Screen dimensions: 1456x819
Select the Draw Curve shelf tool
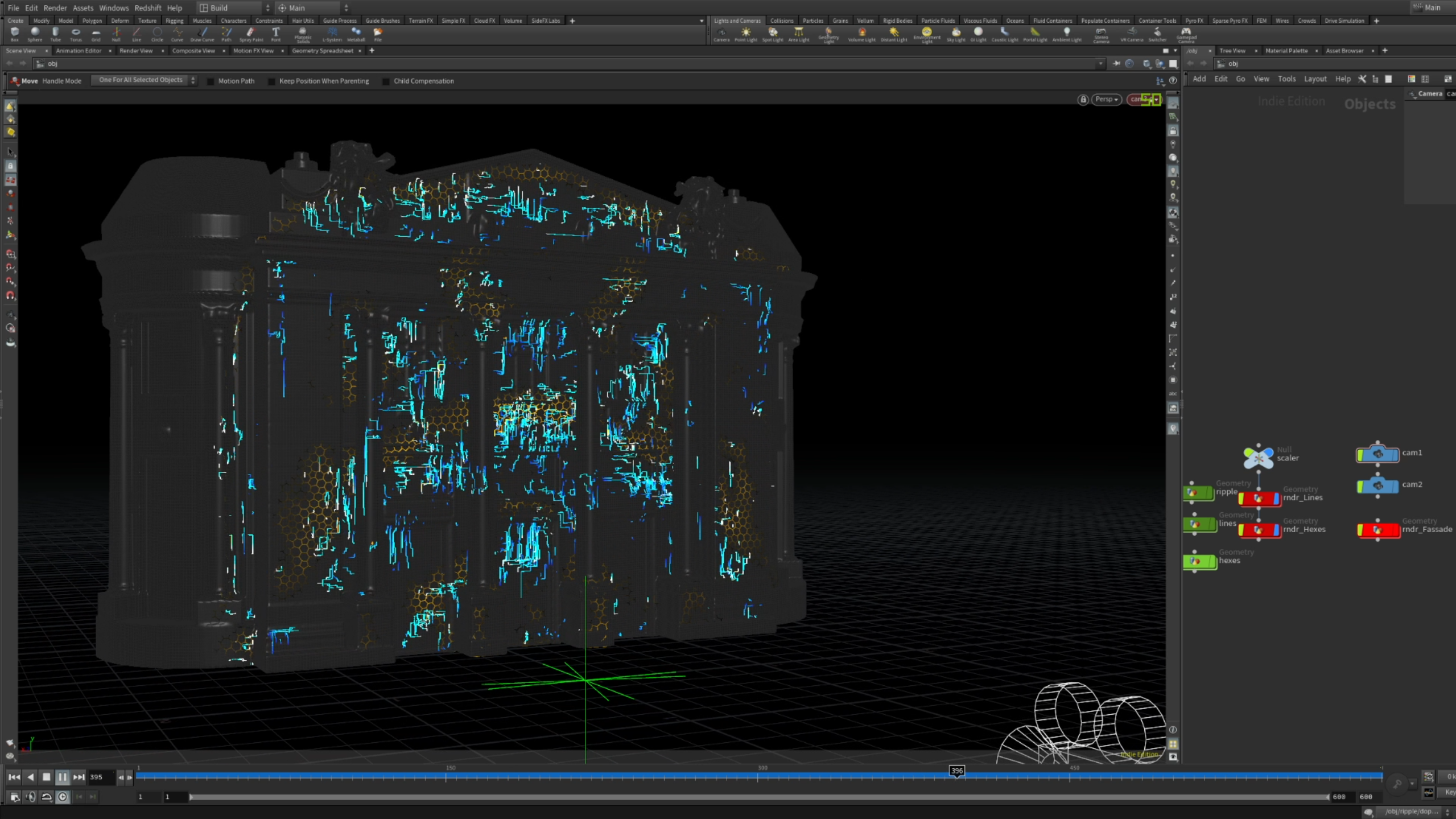(202, 34)
